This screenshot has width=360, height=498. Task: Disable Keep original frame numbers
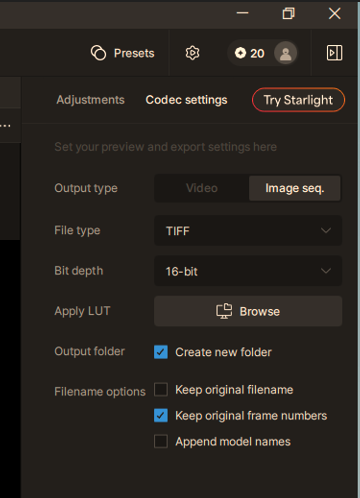161,416
